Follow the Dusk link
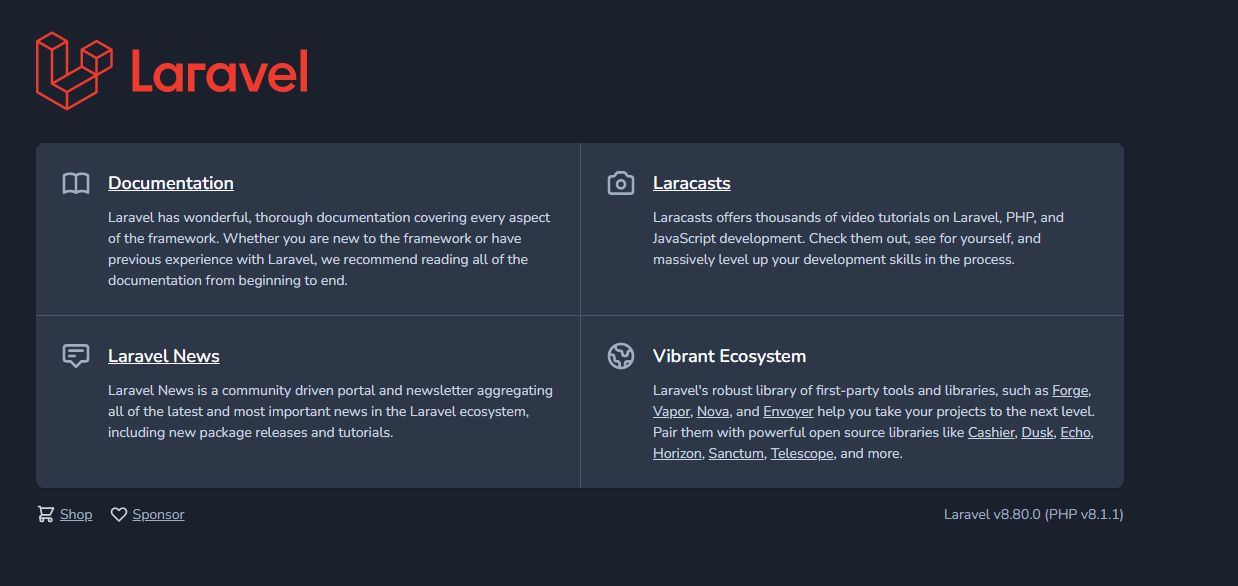 coord(1037,432)
